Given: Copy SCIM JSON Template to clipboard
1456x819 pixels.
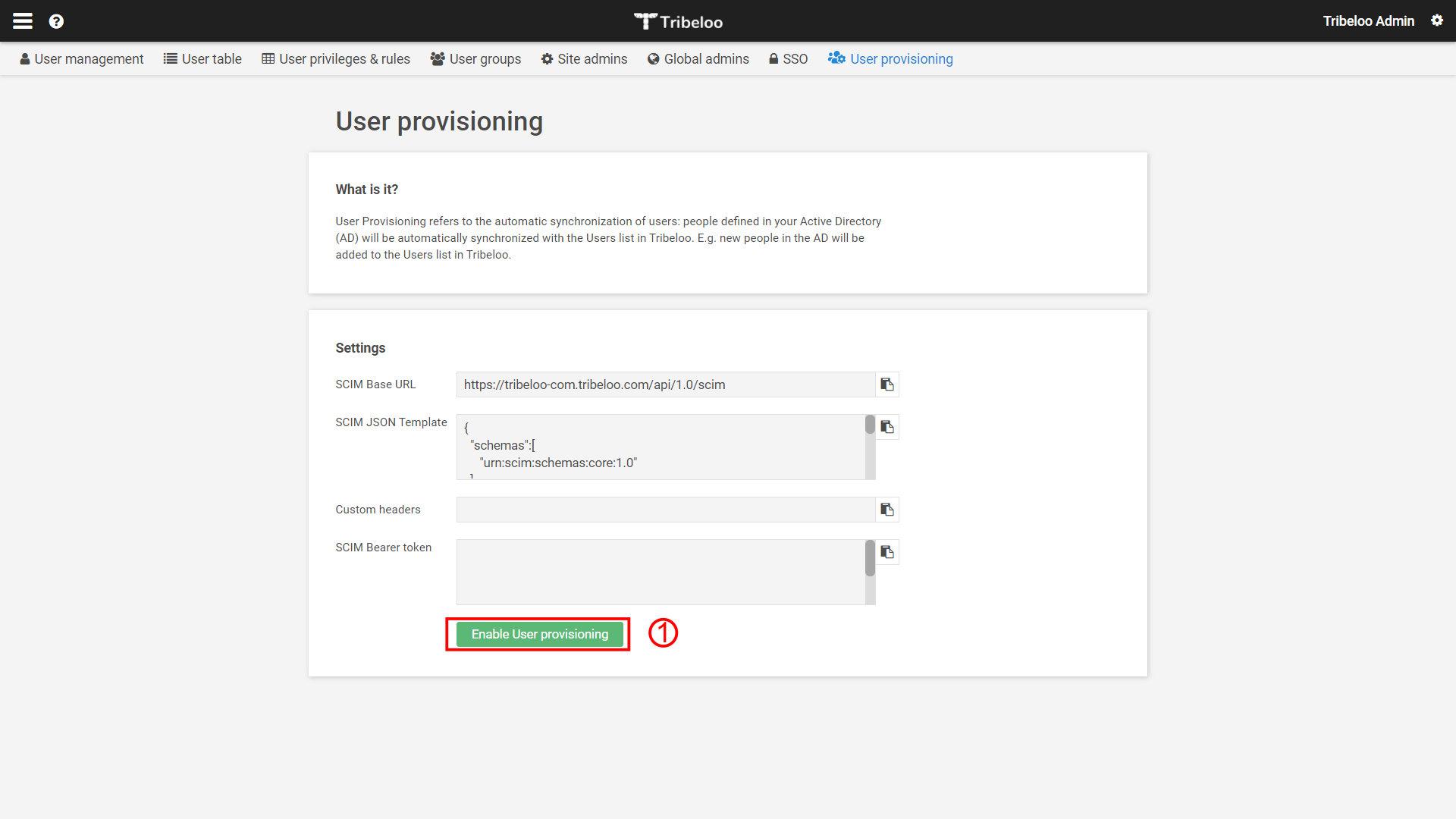Looking at the screenshot, I should (x=887, y=427).
